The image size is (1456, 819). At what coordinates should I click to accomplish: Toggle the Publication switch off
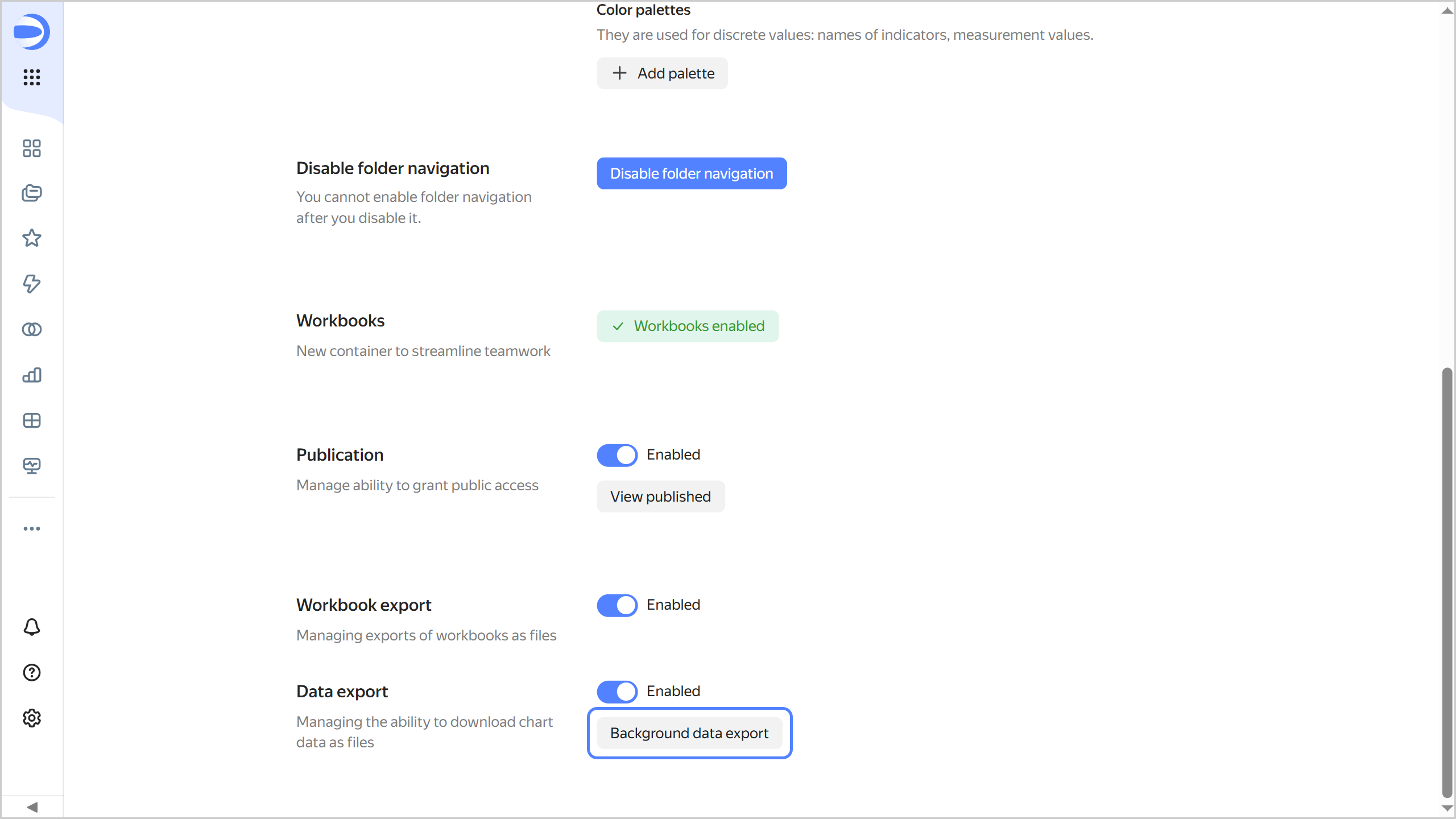coord(617,455)
